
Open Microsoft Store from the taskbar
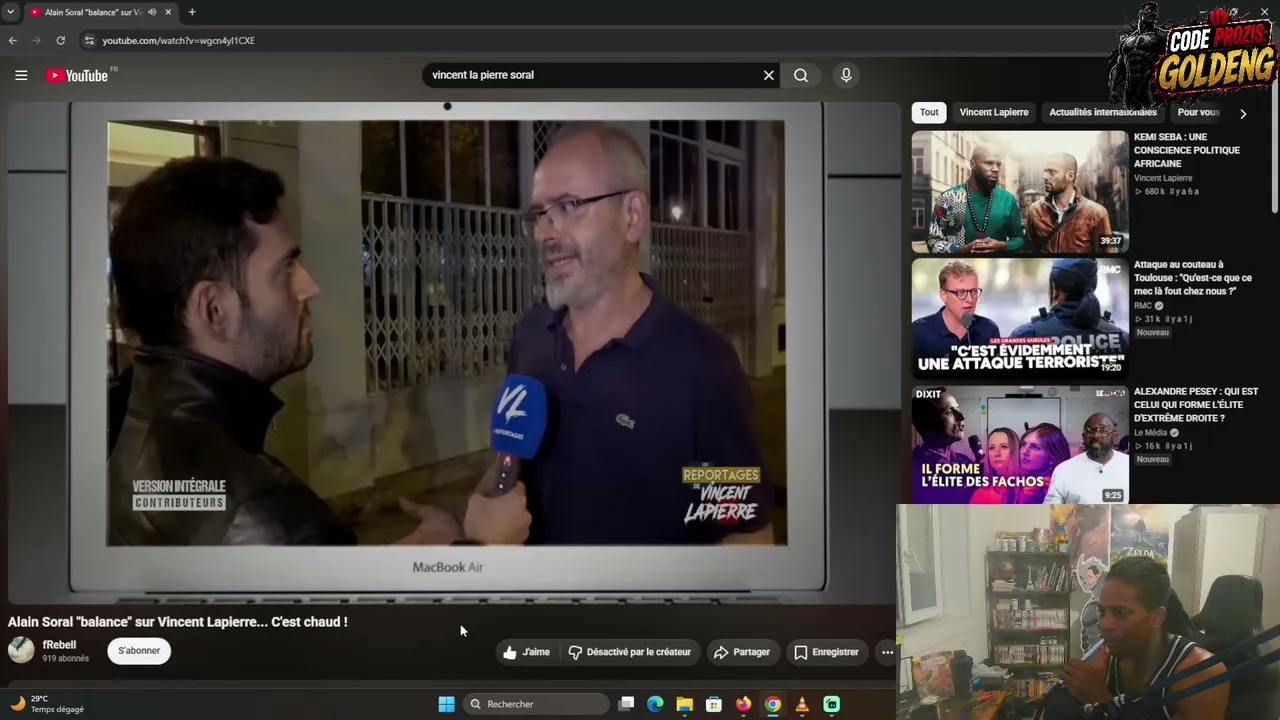click(x=714, y=704)
